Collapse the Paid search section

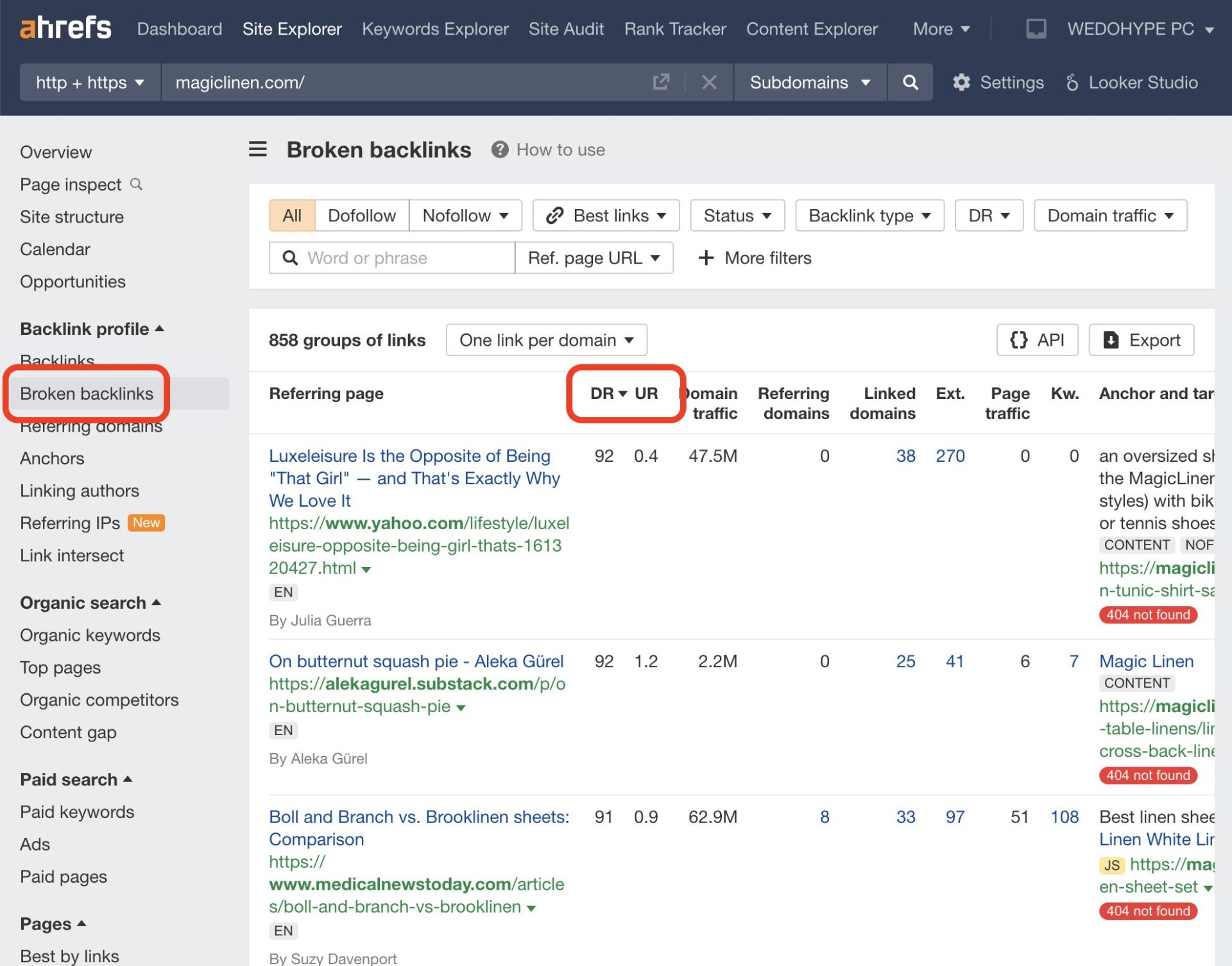pos(76,779)
